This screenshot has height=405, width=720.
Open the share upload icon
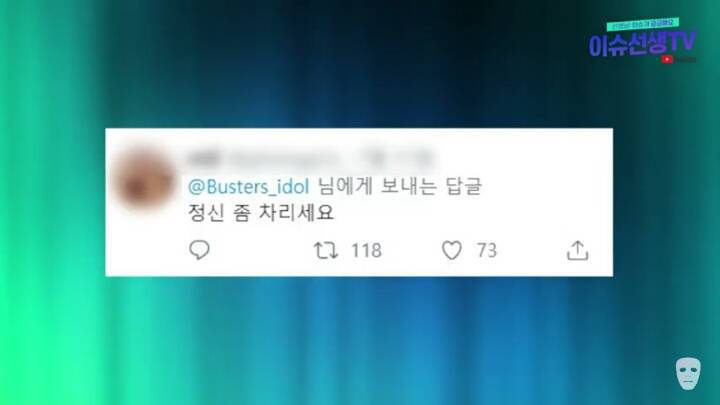click(577, 250)
